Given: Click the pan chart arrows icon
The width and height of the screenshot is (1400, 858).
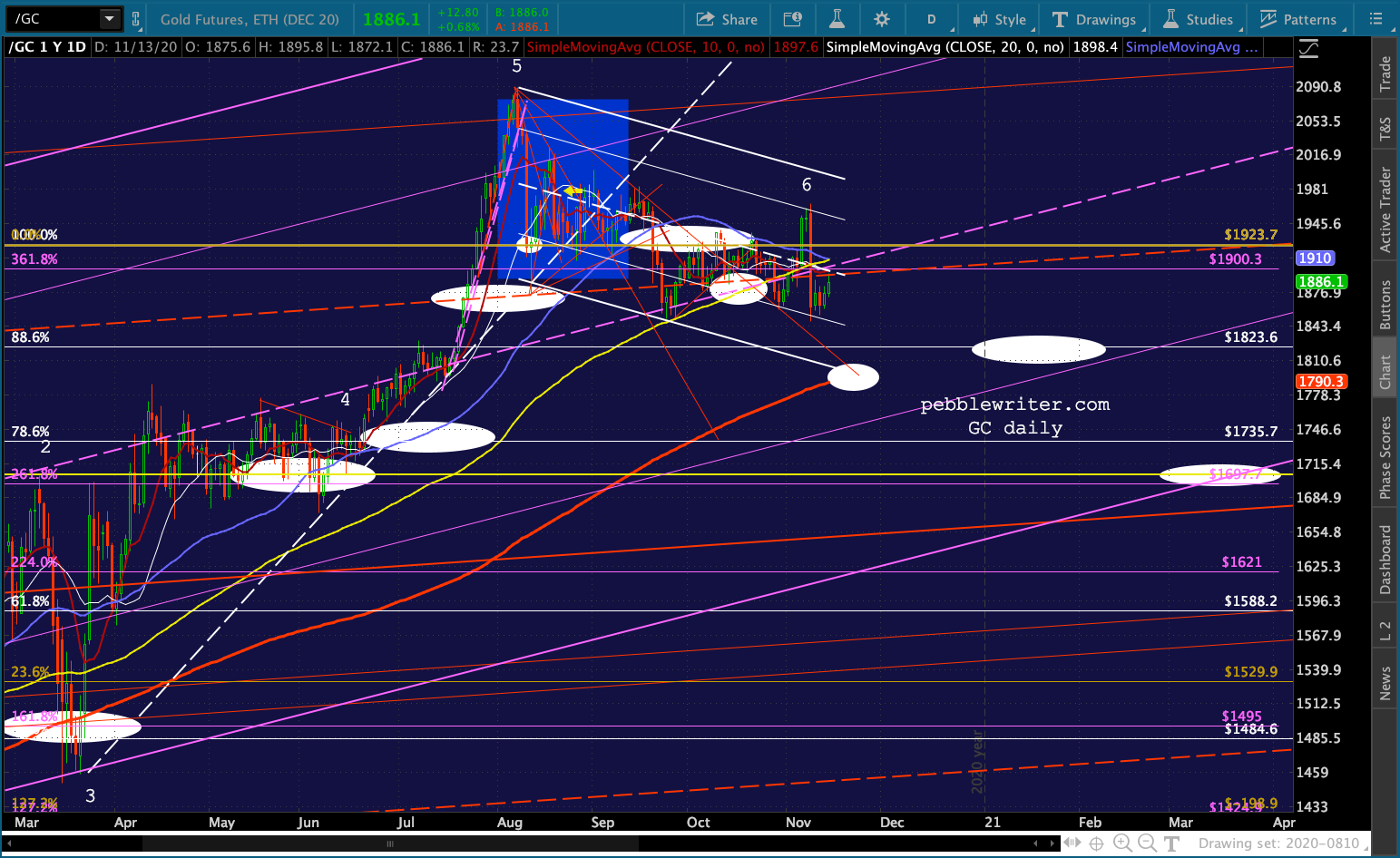Looking at the screenshot, I should (x=1071, y=843).
